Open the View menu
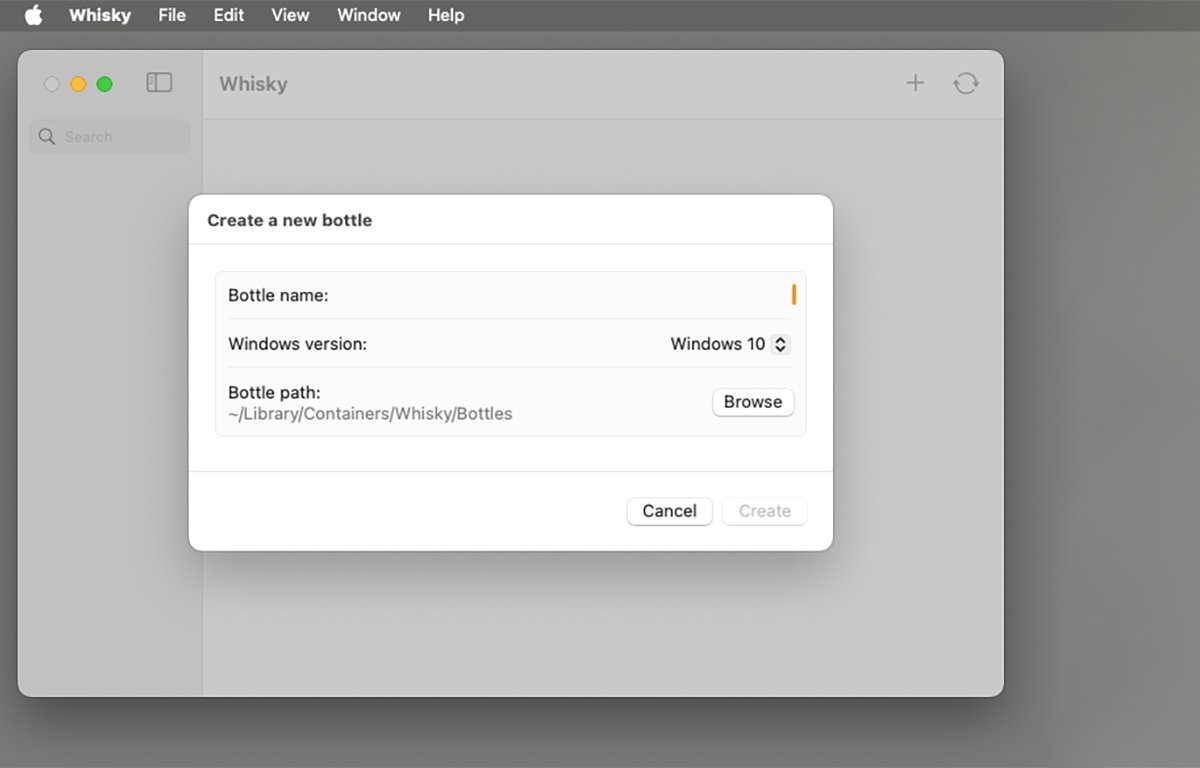Viewport: 1200px width, 768px height. tap(290, 15)
